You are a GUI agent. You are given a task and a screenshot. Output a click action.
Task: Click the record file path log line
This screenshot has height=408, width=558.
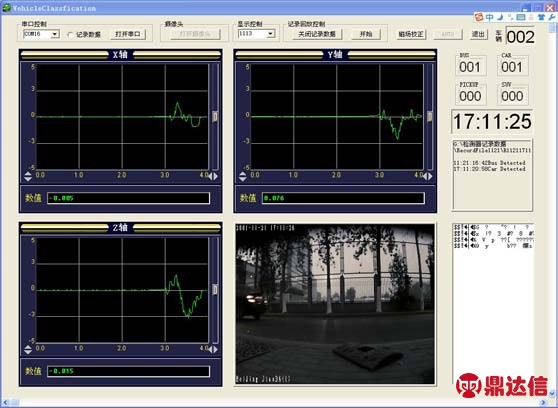[x=492, y=147]
